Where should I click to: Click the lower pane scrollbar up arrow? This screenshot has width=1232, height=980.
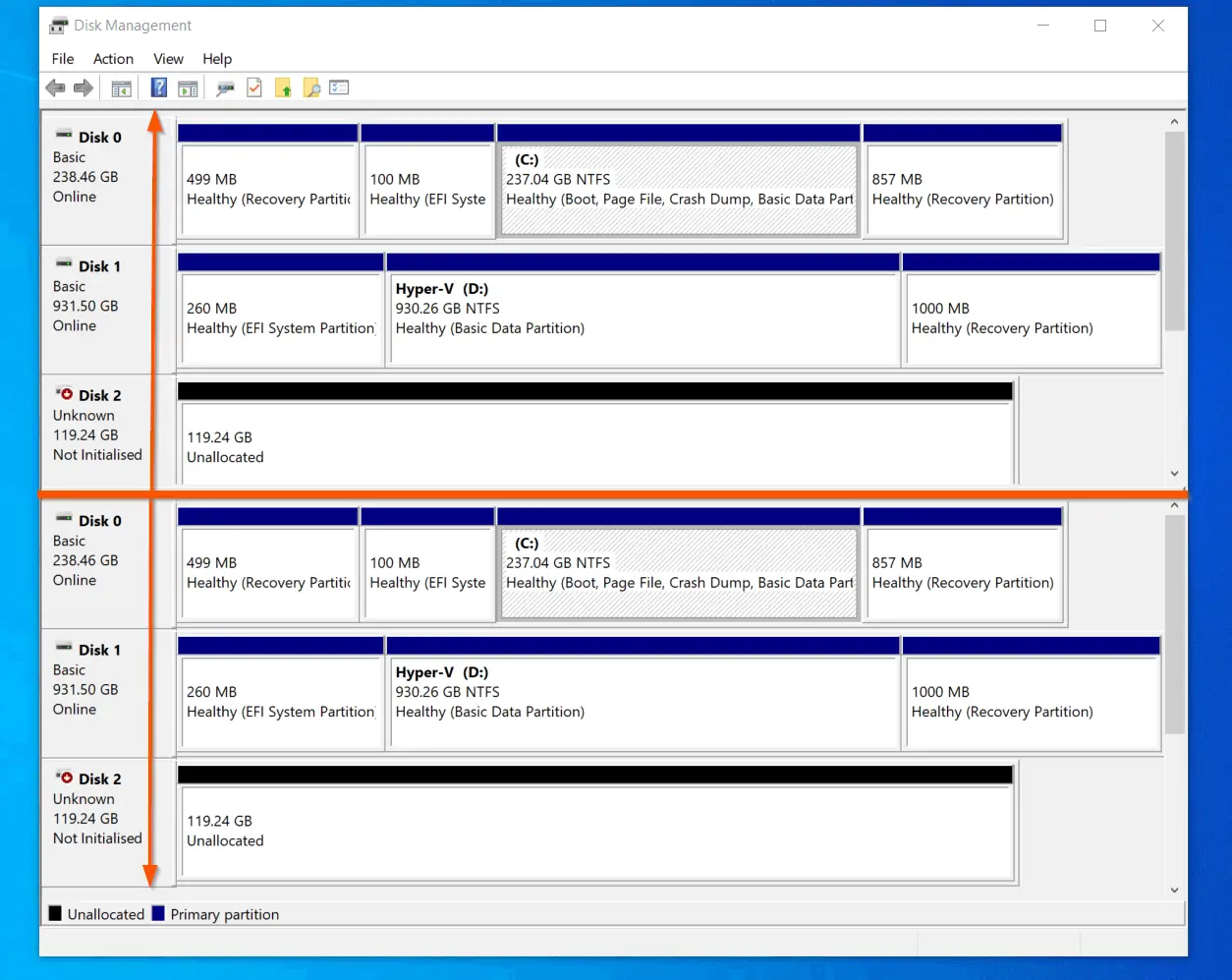point(1174,505)
